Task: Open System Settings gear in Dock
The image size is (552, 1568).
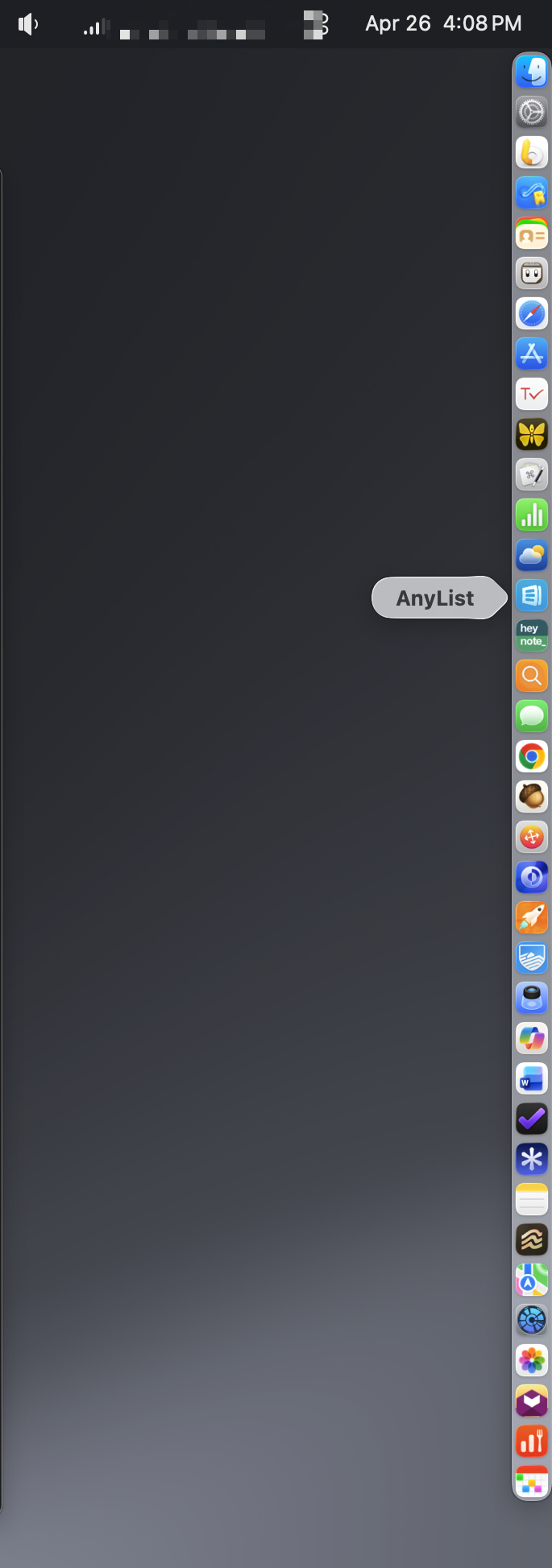Action: pyautogui.click(x=532, y=113)
